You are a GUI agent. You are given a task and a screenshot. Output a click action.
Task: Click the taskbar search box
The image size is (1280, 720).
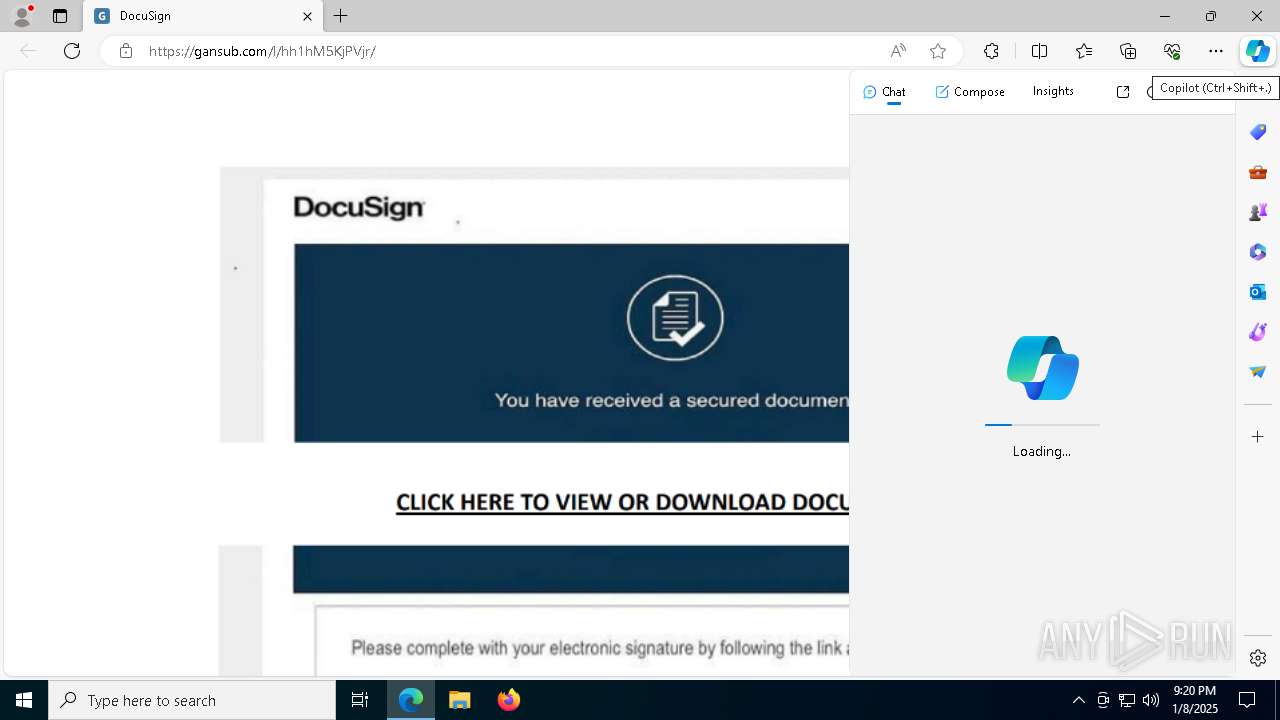click(x=192, y=700)
